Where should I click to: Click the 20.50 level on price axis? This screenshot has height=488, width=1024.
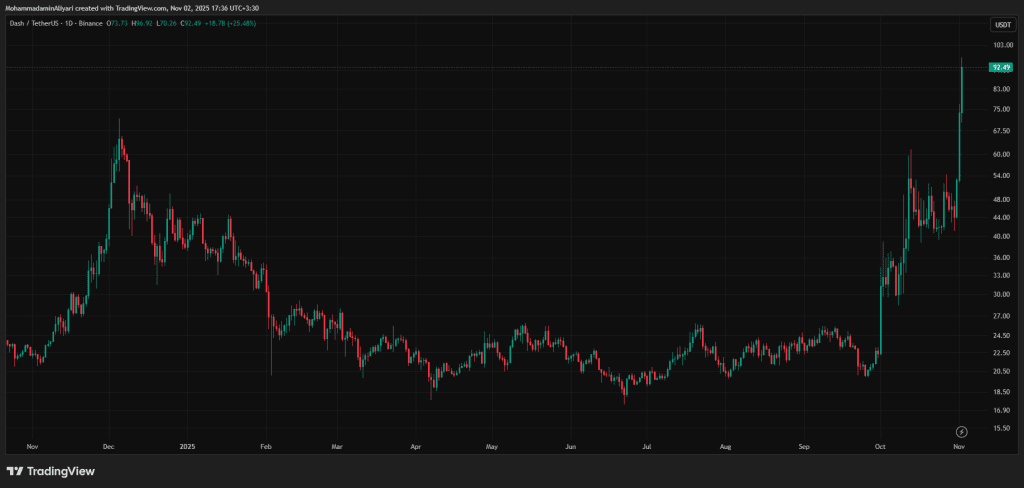point(1000,371)
